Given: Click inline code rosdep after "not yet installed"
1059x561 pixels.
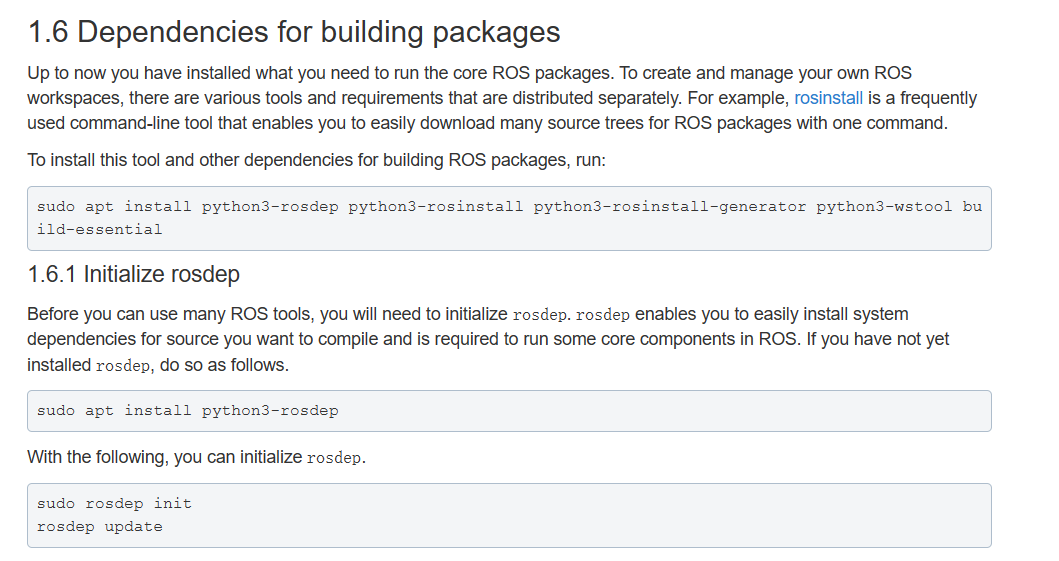Looking at the screenshot, I should click(x=124, y=366).
